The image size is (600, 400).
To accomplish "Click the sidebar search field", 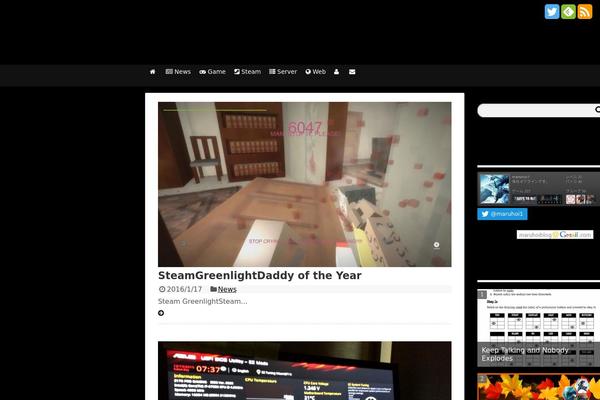I will (536, 110).
